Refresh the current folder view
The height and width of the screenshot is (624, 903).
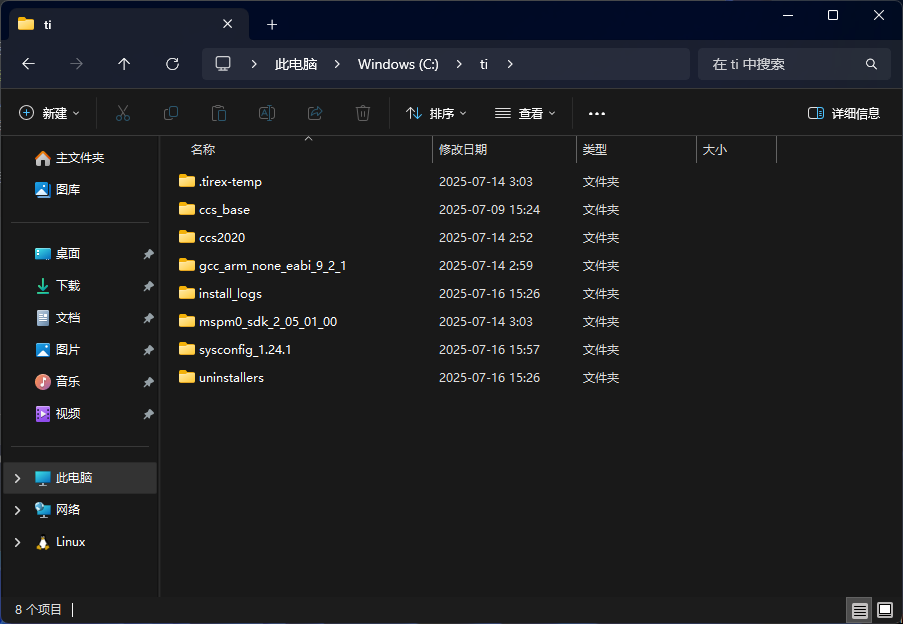tap(172, 64)
